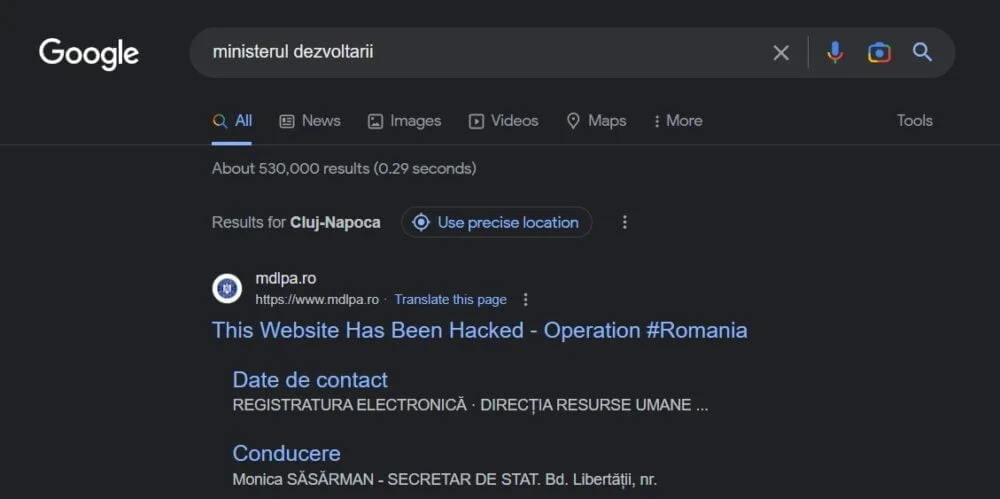Open location options three-dot menu
The height and width of the screenshot is (499, 1000).
(625, 222)
